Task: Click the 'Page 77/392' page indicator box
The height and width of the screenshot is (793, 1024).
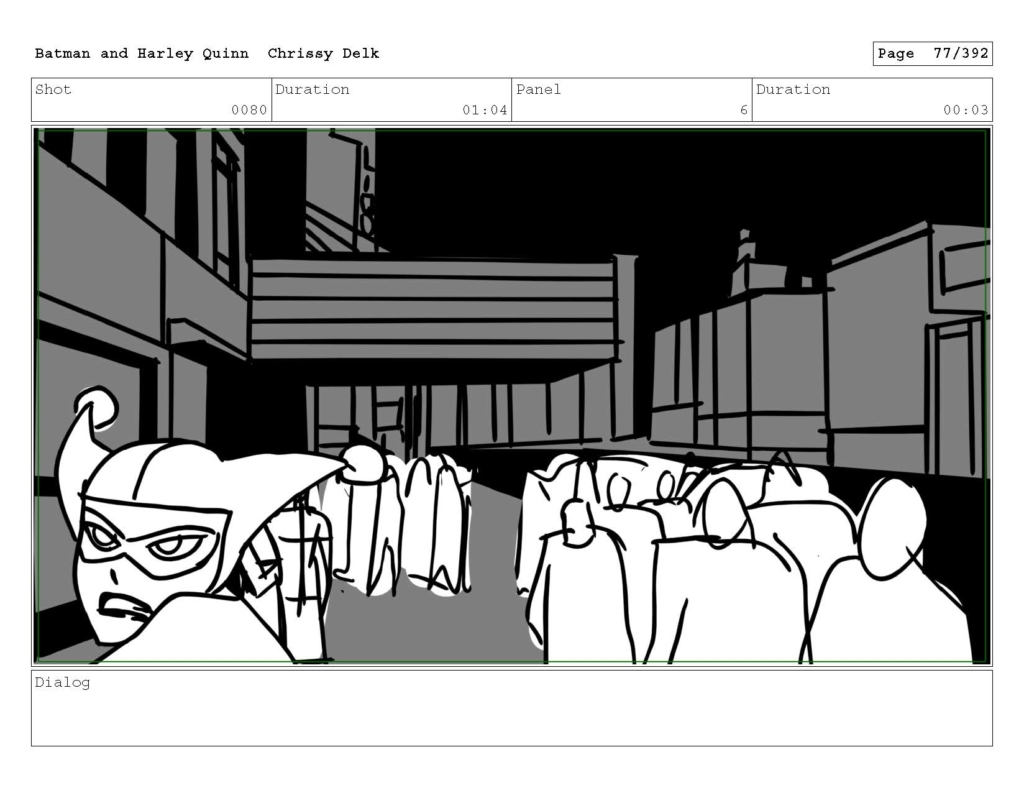Action: click(933, 54)
